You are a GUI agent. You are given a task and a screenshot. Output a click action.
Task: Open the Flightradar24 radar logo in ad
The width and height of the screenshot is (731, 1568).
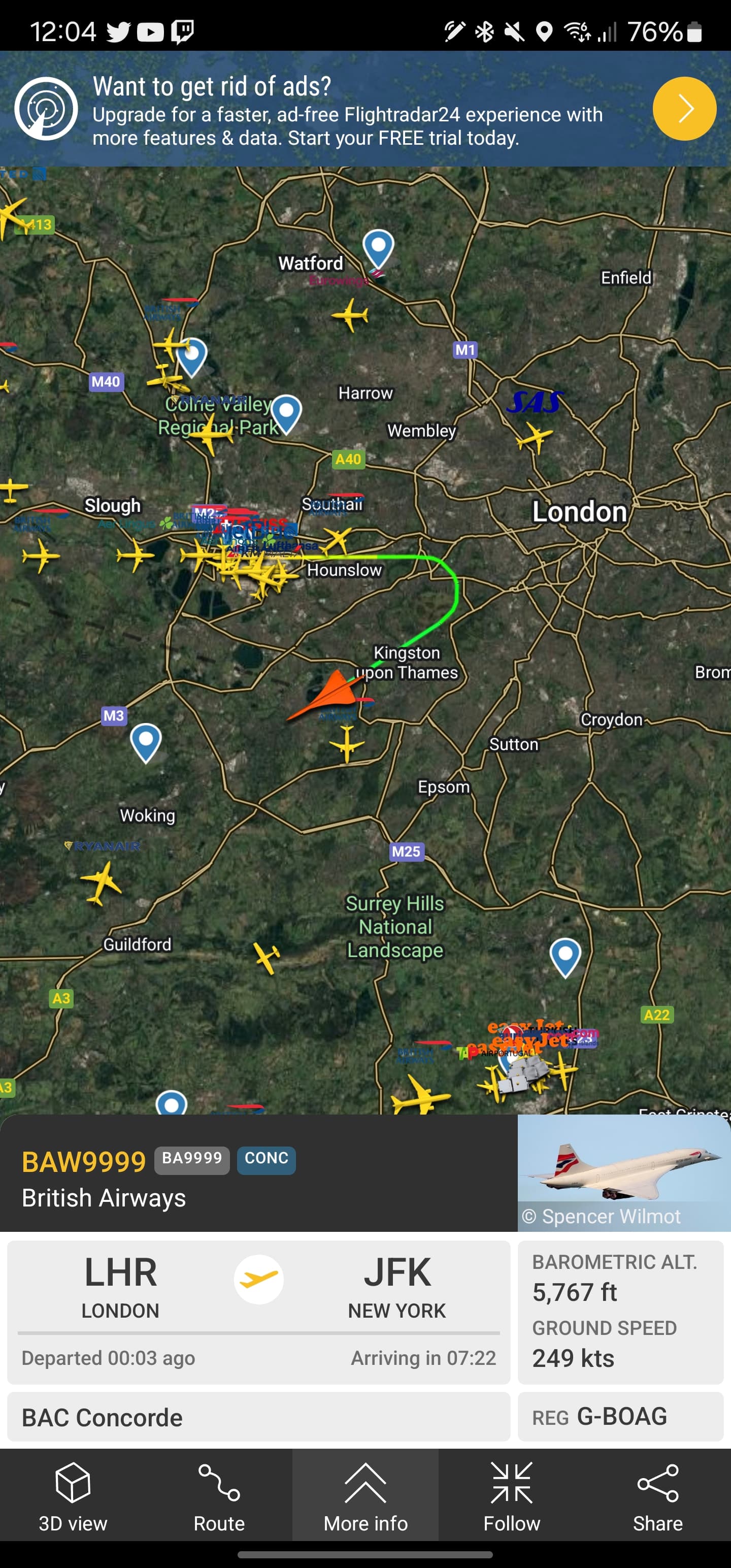(46, 109)
